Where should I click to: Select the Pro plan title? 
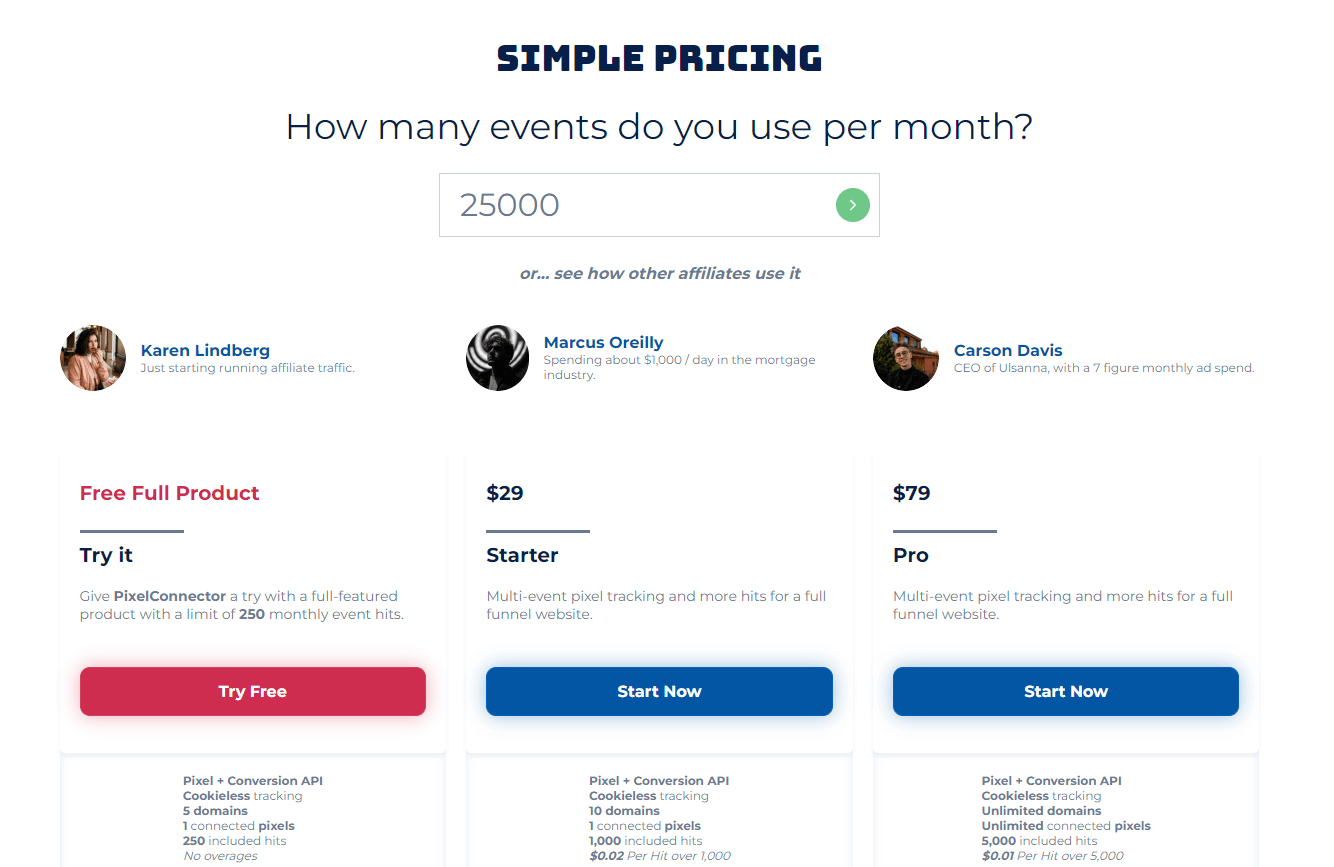pyautogui.click(x=910, y=555)
